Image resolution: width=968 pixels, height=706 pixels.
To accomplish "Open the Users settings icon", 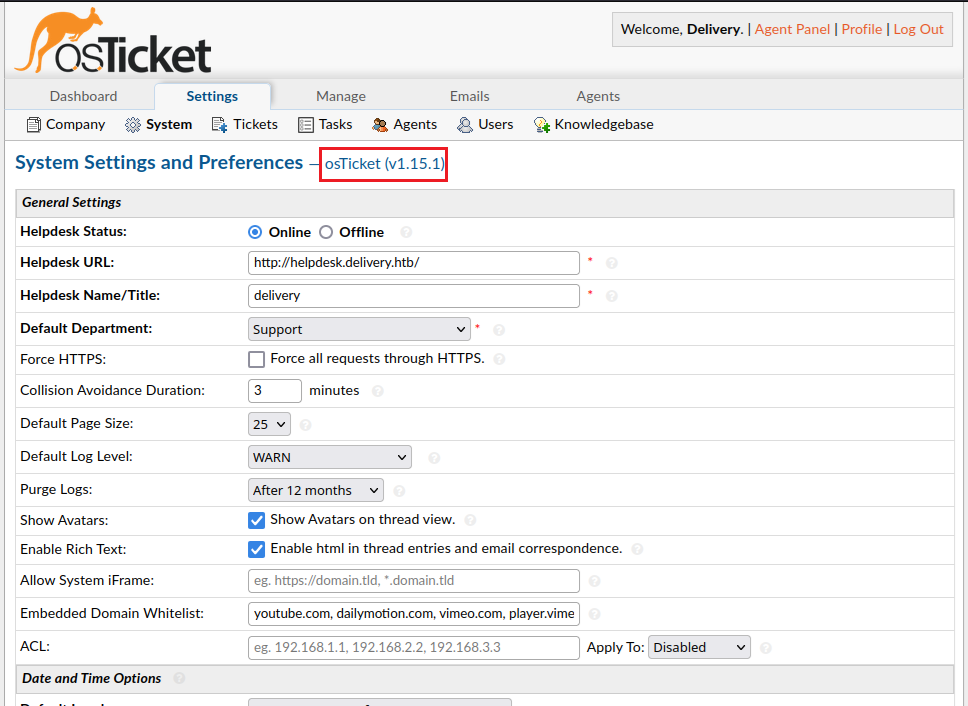I will coord(465,125).
